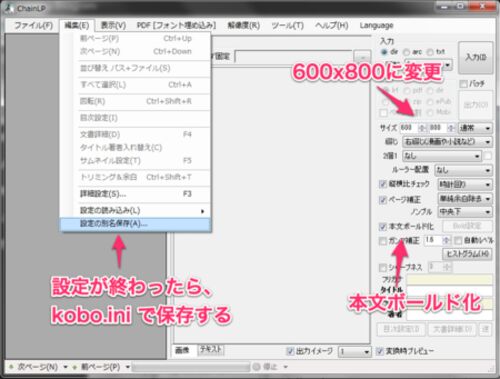Adjust the height 800 size spinner
This screenshot has width=500, height=379.
click(451, 128)
